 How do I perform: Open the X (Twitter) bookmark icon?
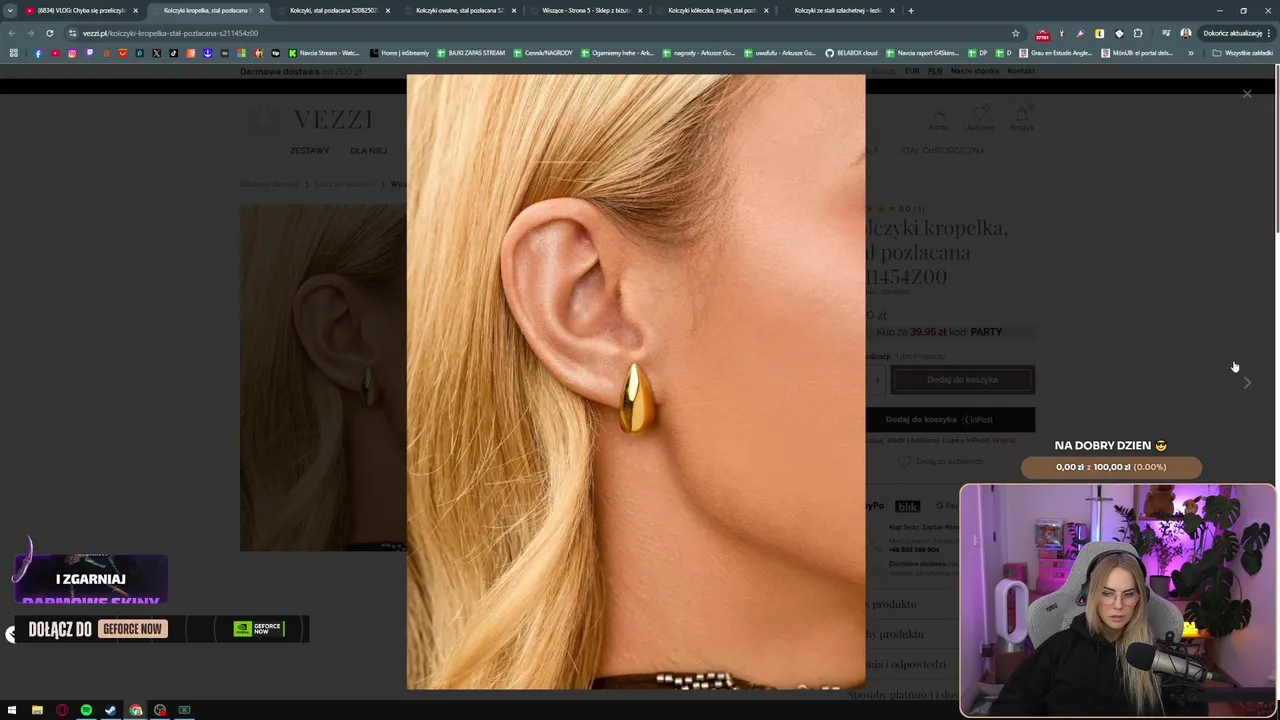[157, 53]
